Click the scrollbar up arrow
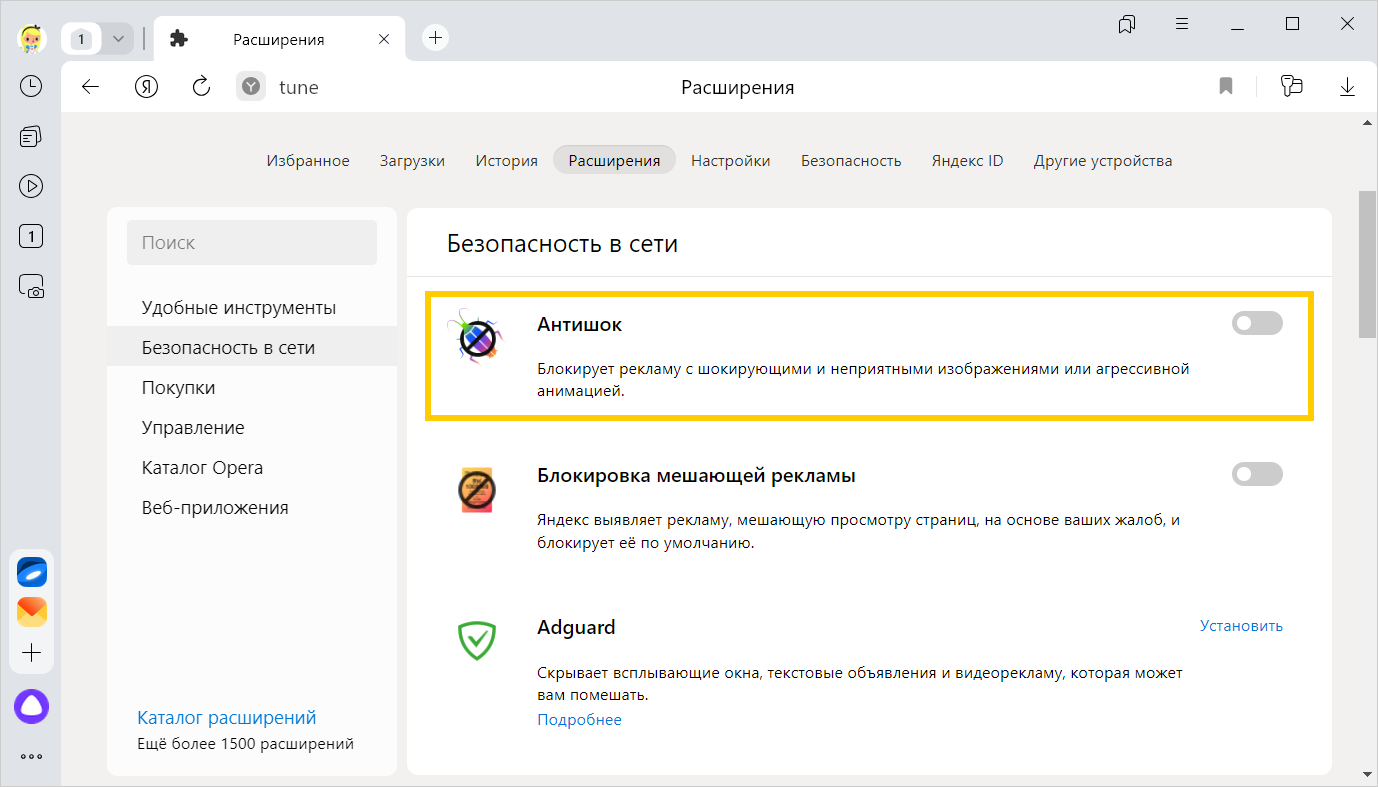The width and height of the screenshot is (1378, 787). (x=1367, y=122)
